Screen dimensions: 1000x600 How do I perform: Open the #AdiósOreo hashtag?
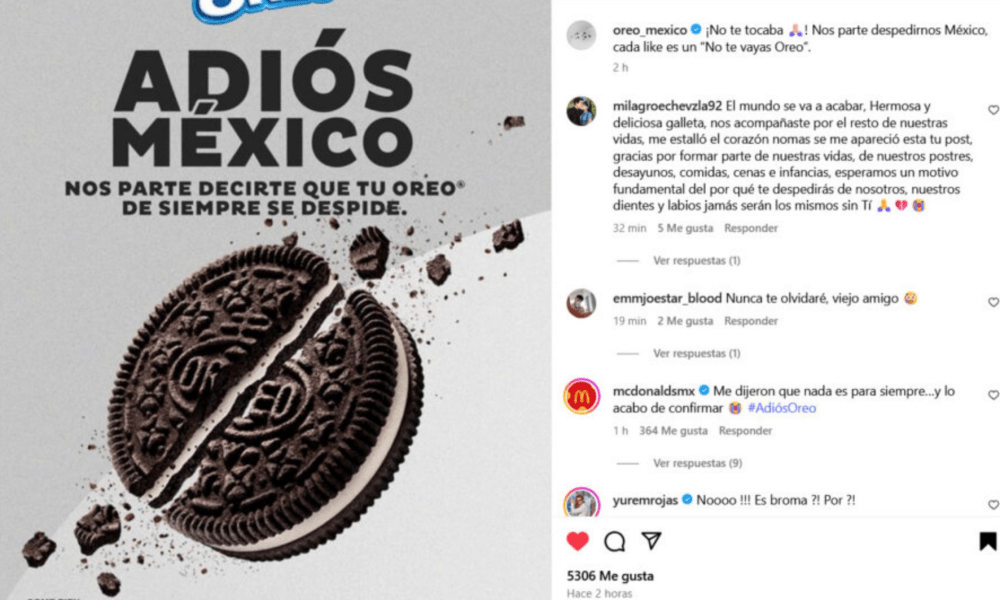click(x=782, y=408)
